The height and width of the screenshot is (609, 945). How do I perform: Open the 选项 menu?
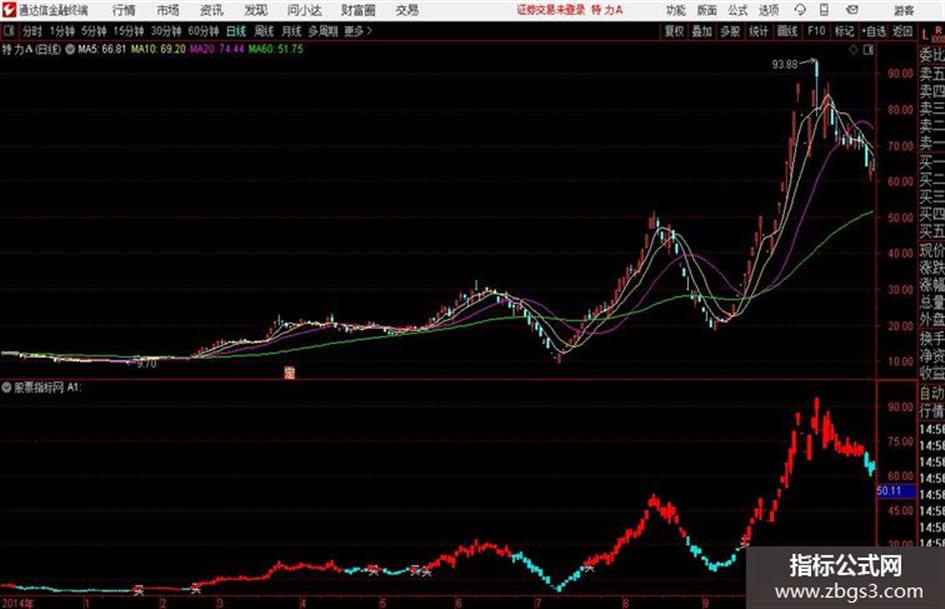click(x=768, y=10)
